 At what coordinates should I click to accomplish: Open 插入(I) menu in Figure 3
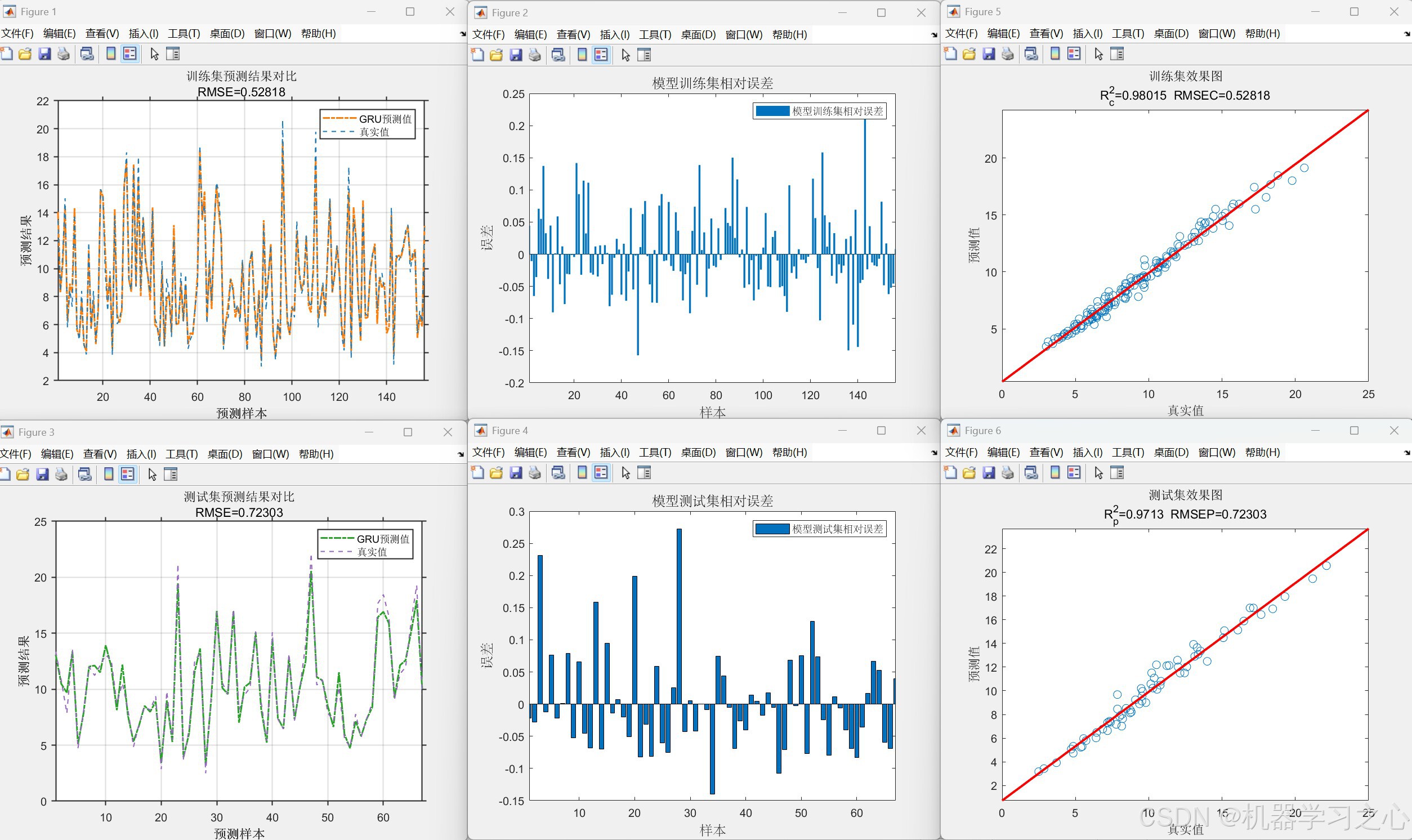(x=141, y=454)
